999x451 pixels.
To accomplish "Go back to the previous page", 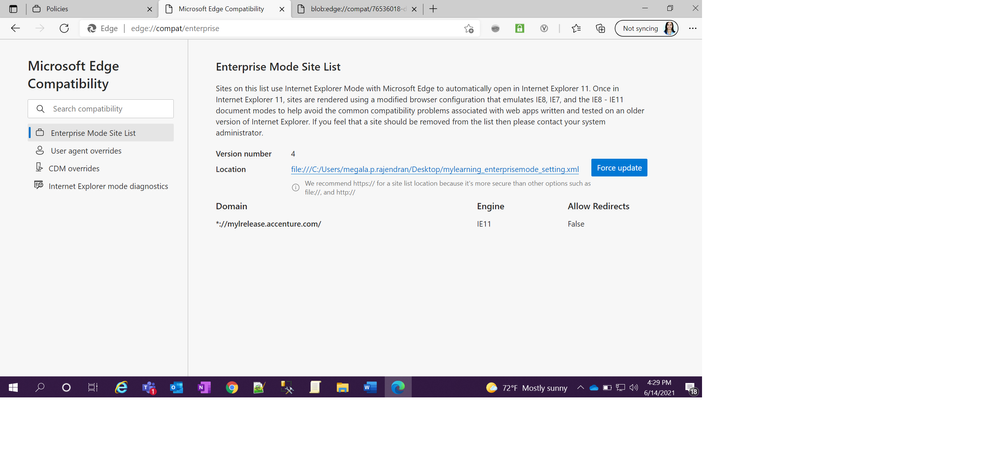I will pos(15,29).
